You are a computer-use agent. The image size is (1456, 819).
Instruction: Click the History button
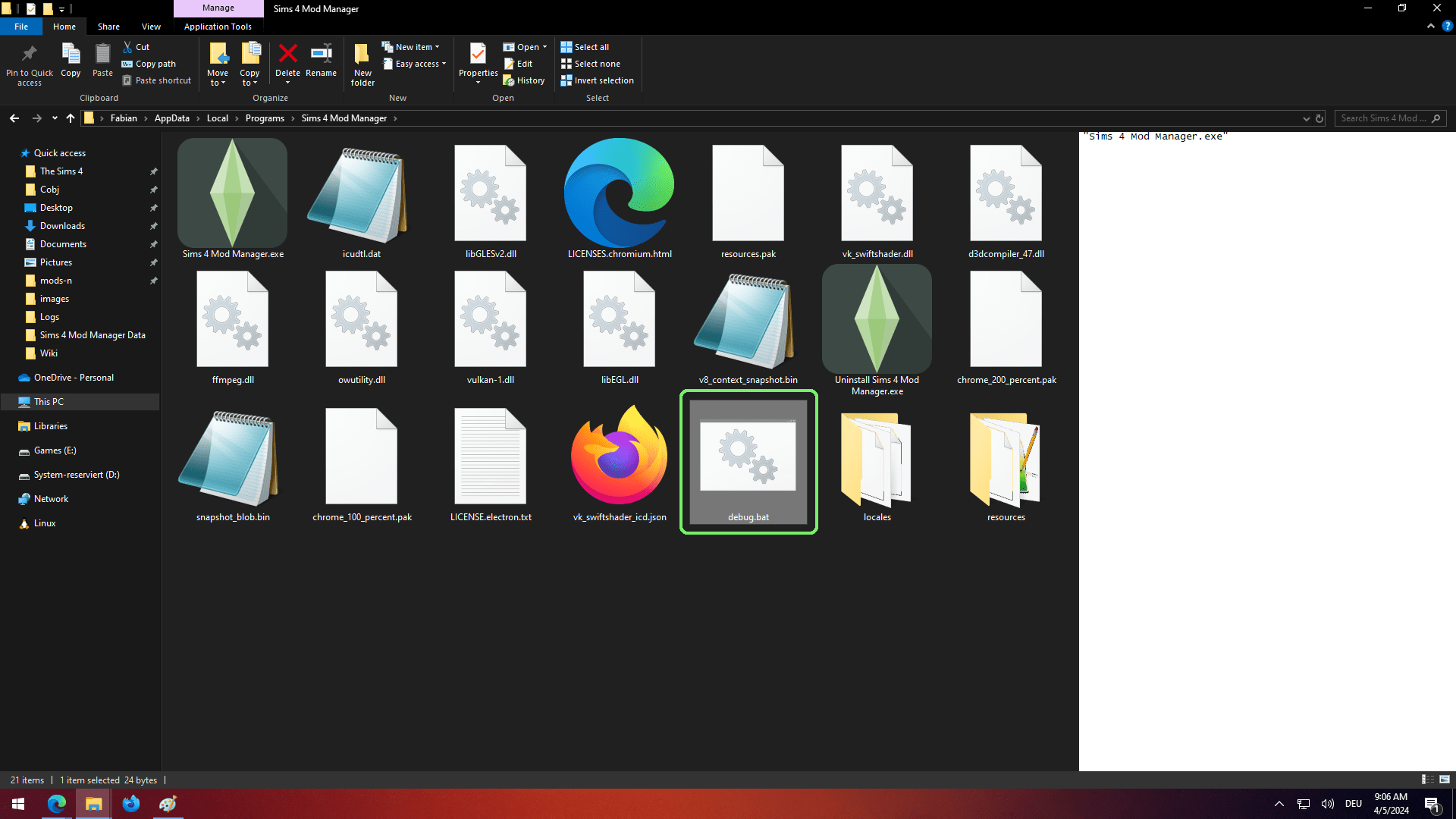click(x=523, y=80)
